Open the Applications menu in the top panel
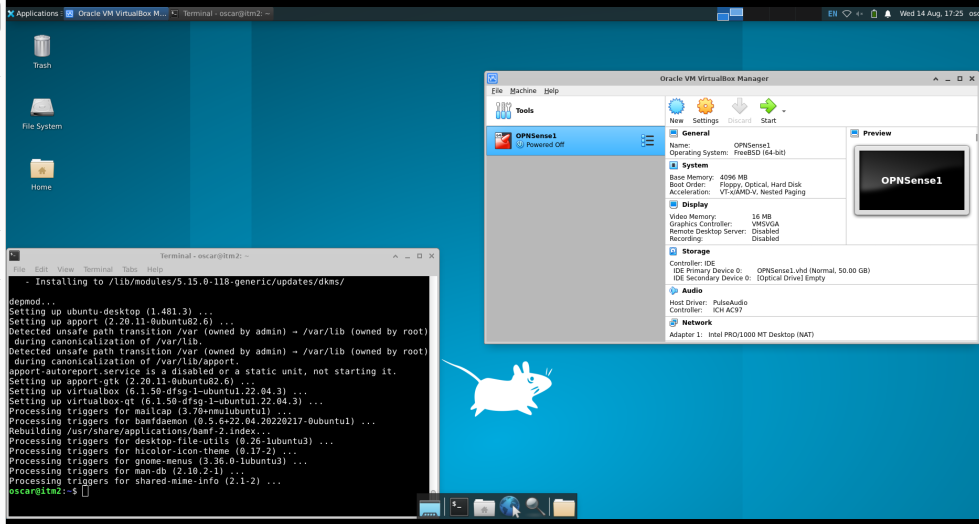This screenshot has height=524, width=979. (x=32, y=14)
